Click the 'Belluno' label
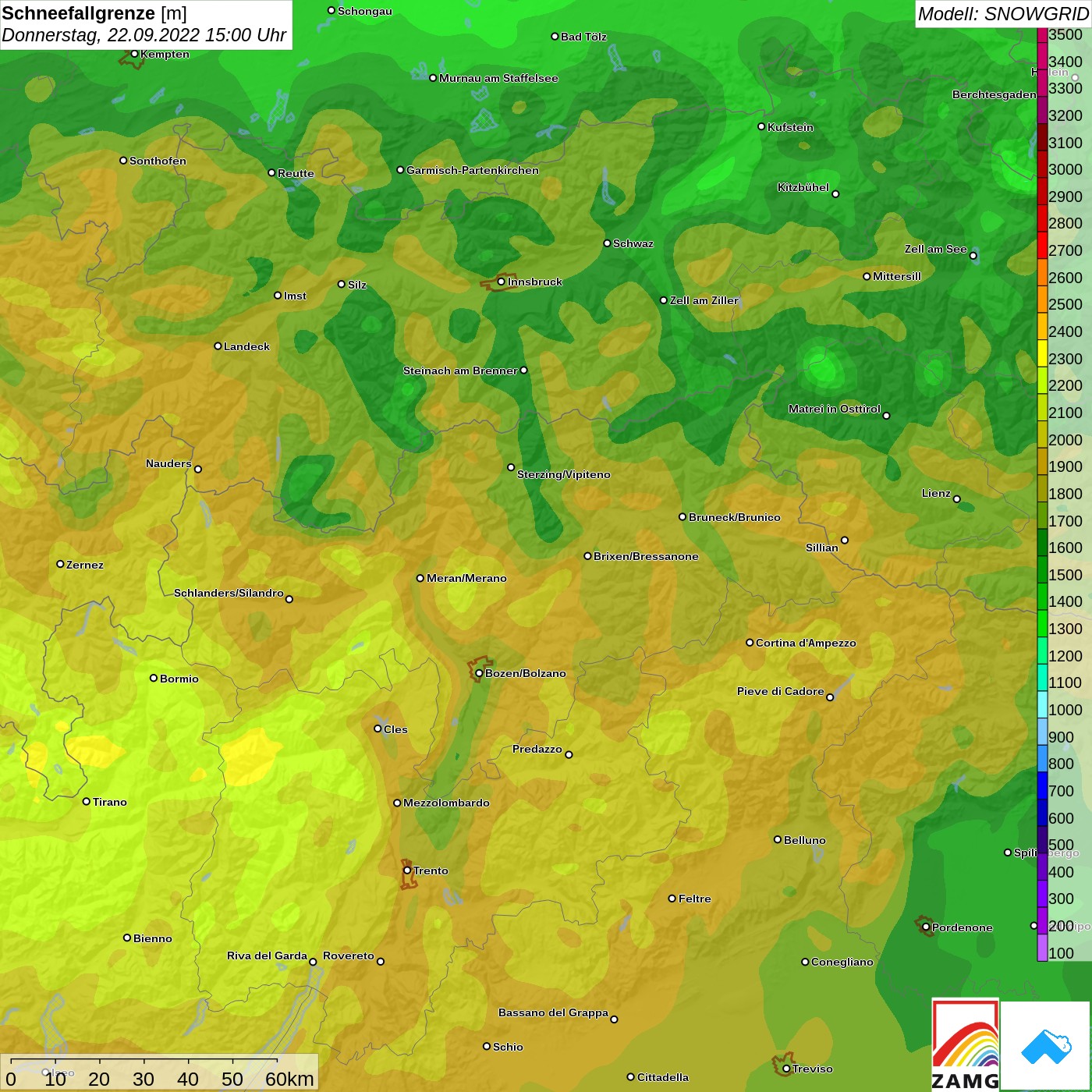 805,840
